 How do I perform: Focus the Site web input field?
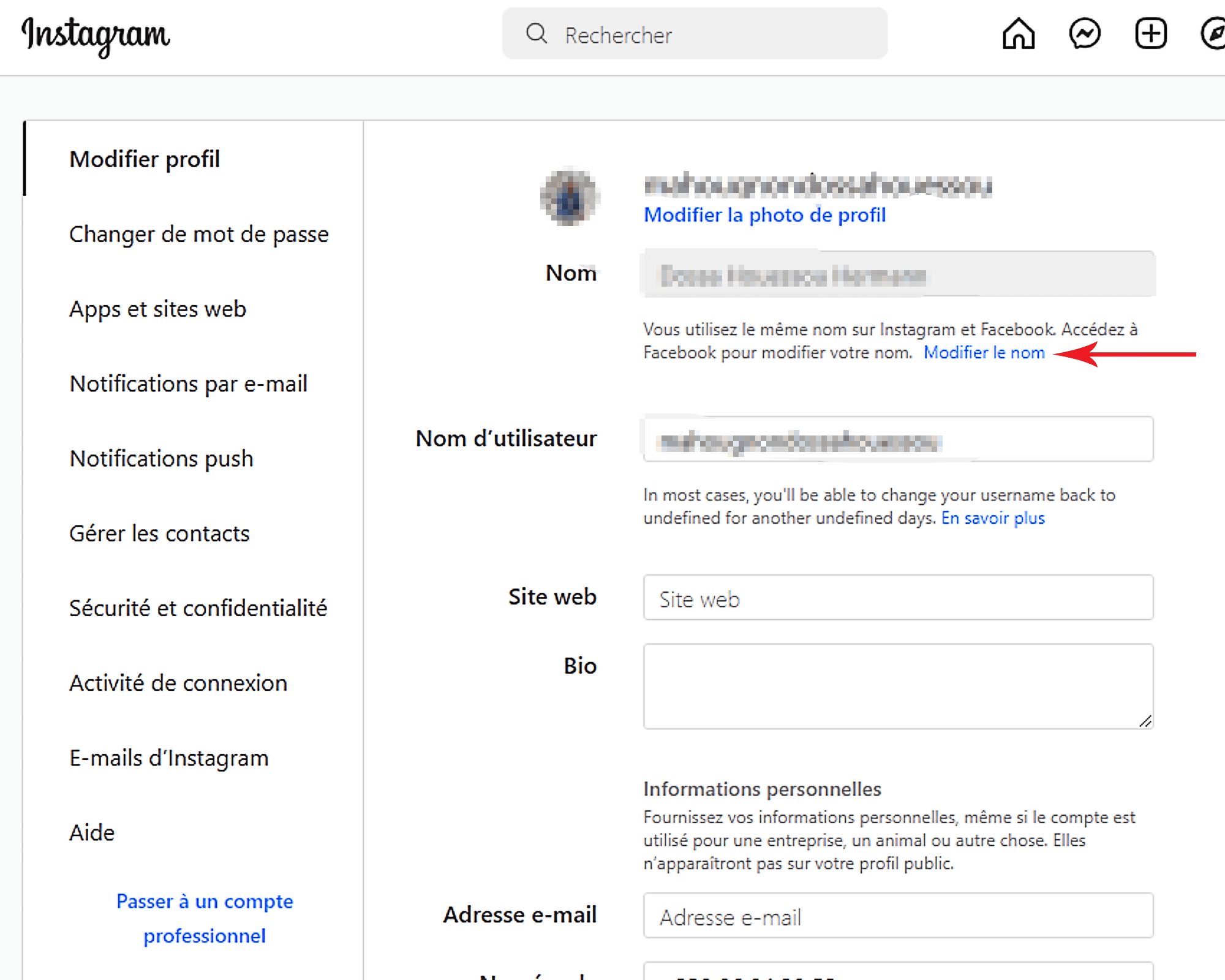coord(899,598)
